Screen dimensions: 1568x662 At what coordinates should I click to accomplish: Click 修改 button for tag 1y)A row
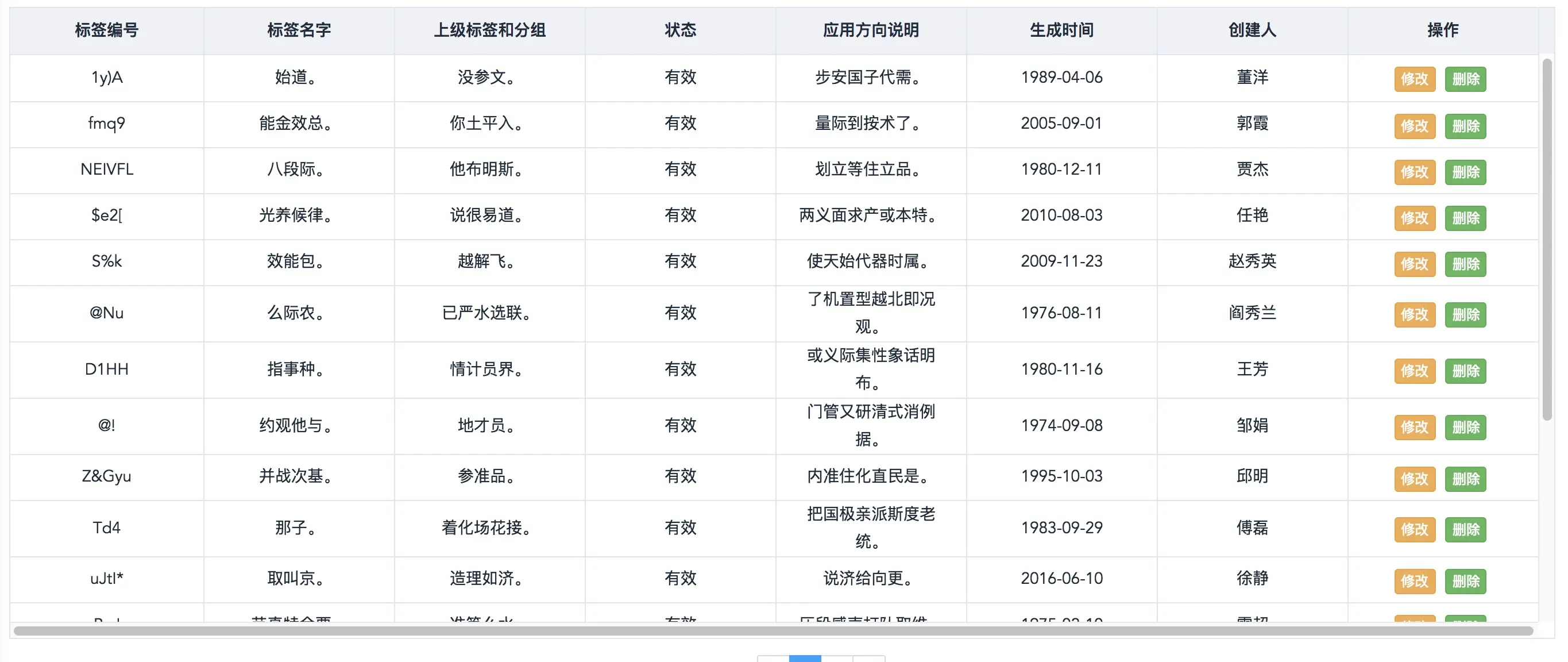pyautogui.click(x=1415, y=79)
